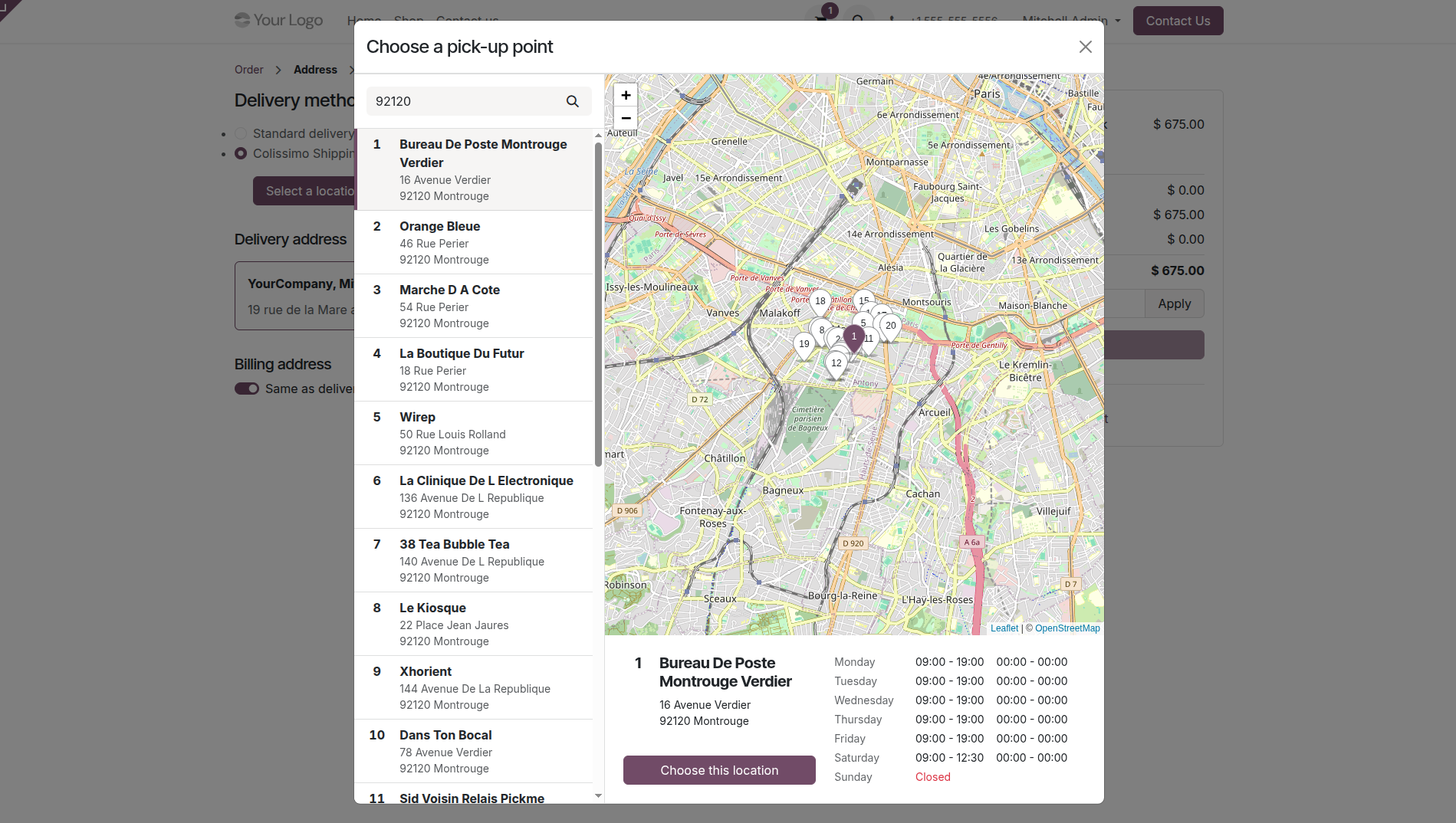The width and height of the screenshot is (1456, 823).
Task: Select Colissimo Shipping radio option
Action: (x=241, y=153)
